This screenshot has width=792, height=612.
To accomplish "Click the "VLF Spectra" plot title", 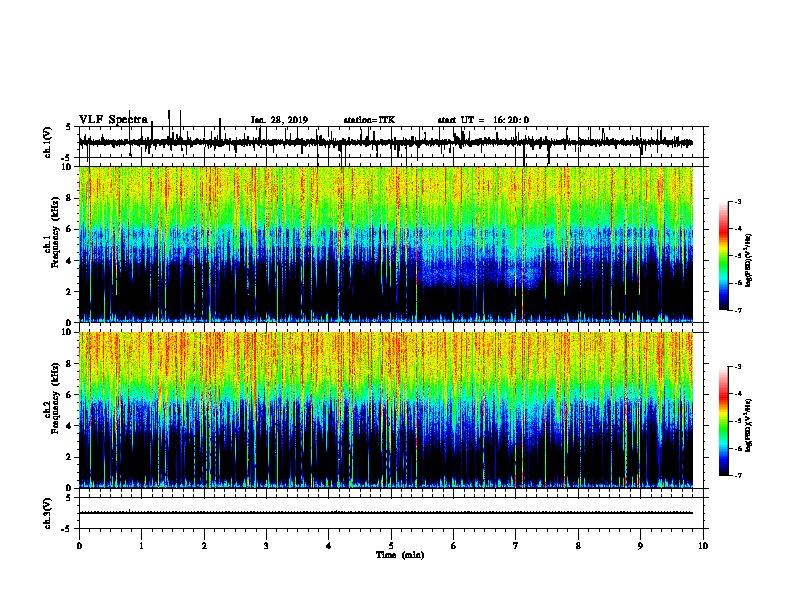I will (113, 120).
